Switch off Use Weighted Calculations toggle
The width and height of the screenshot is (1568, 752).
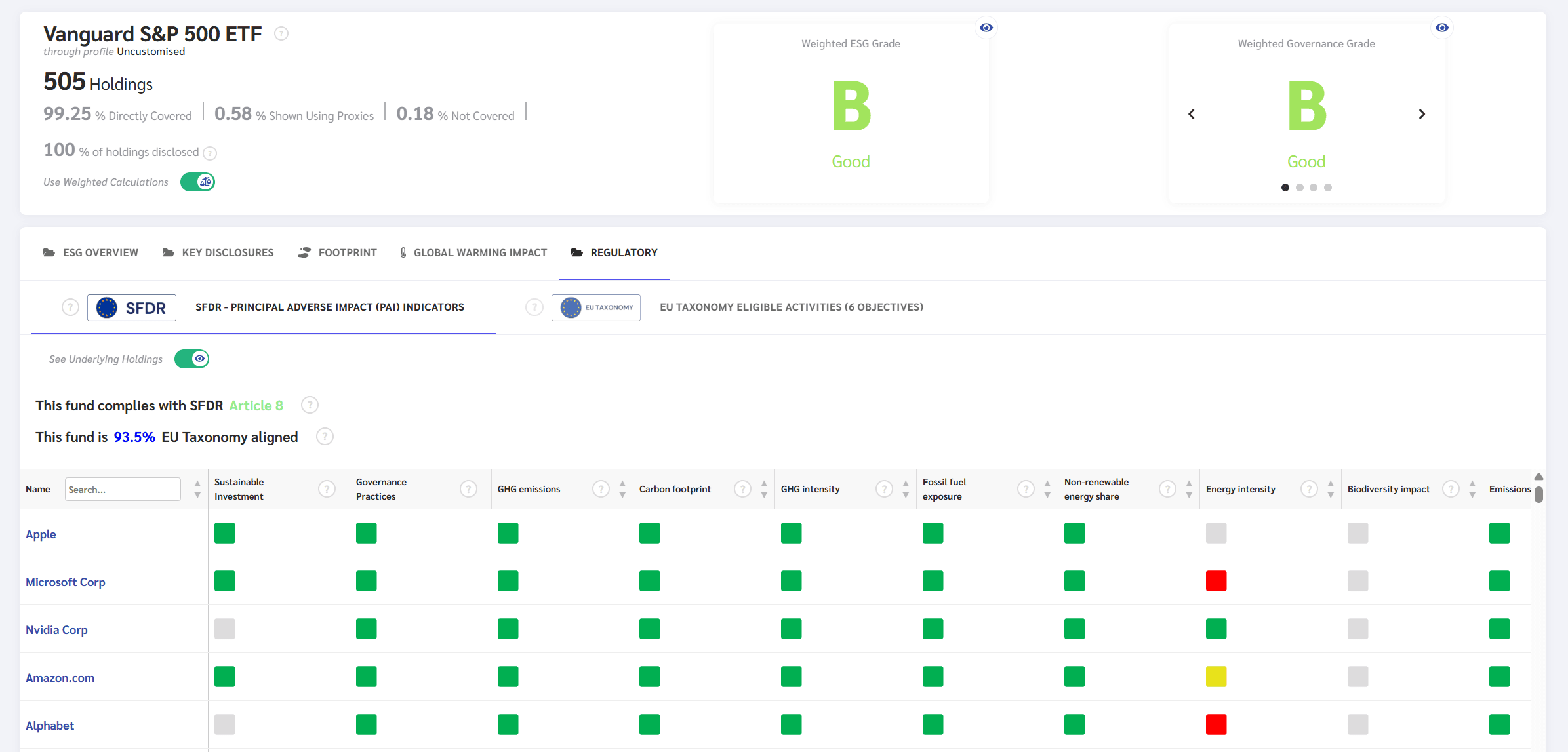(x=197, y=182)
